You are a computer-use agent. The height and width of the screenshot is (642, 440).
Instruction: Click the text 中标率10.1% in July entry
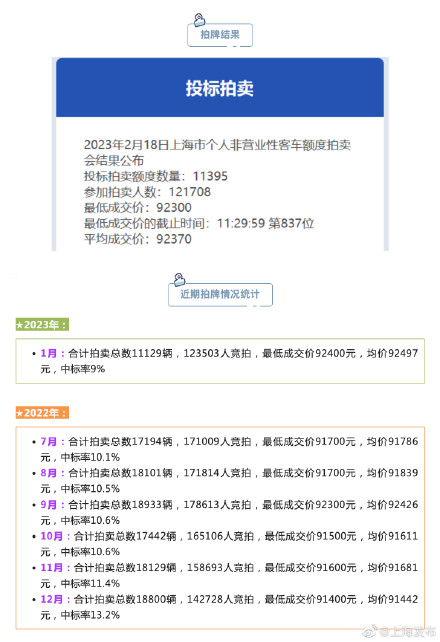pyautogui.click(x=90, y=457)
